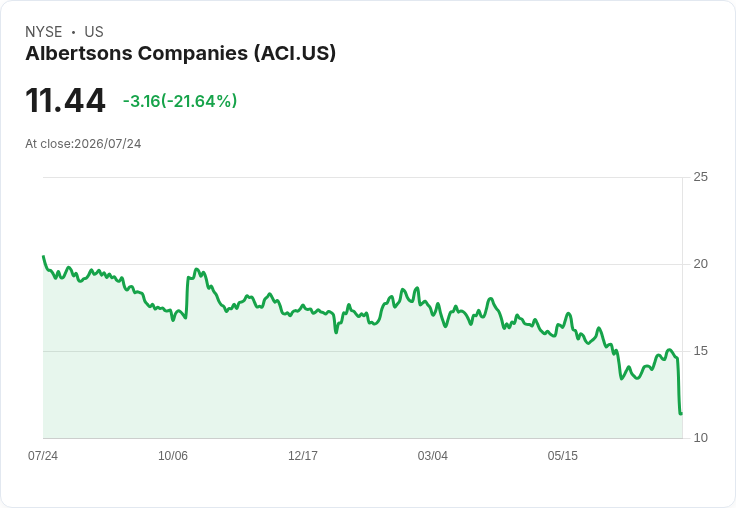Click the 05/15 date axis label
Image resolution: width=736 pixels, height=508 pixels.
coord(562,455)
